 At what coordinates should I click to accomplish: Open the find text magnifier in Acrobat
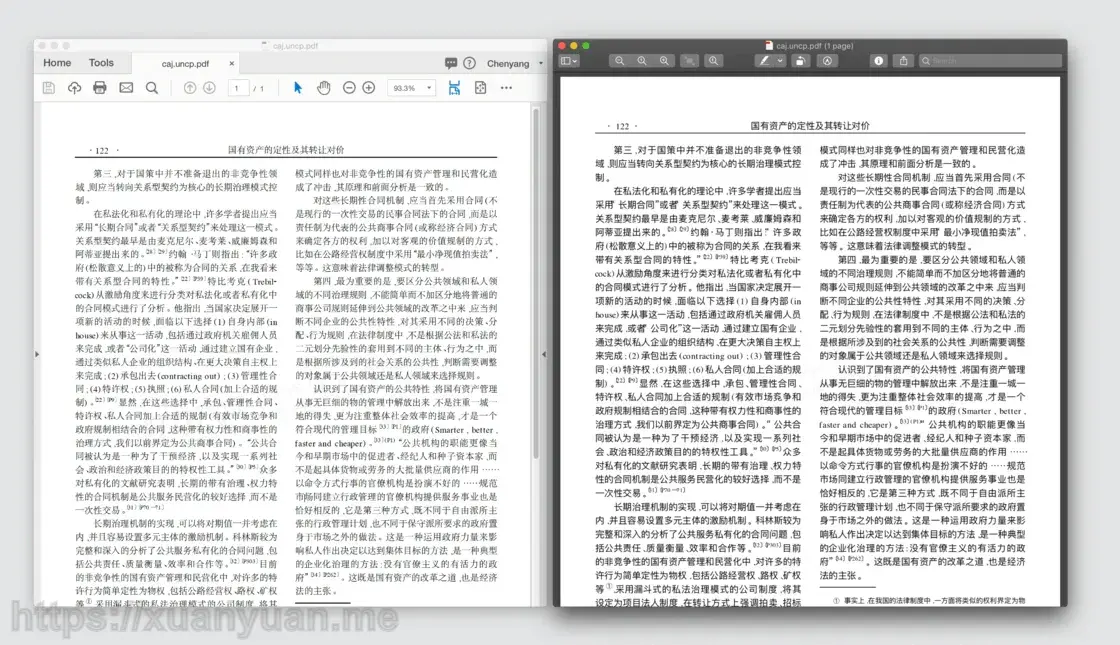coord(152,88)
